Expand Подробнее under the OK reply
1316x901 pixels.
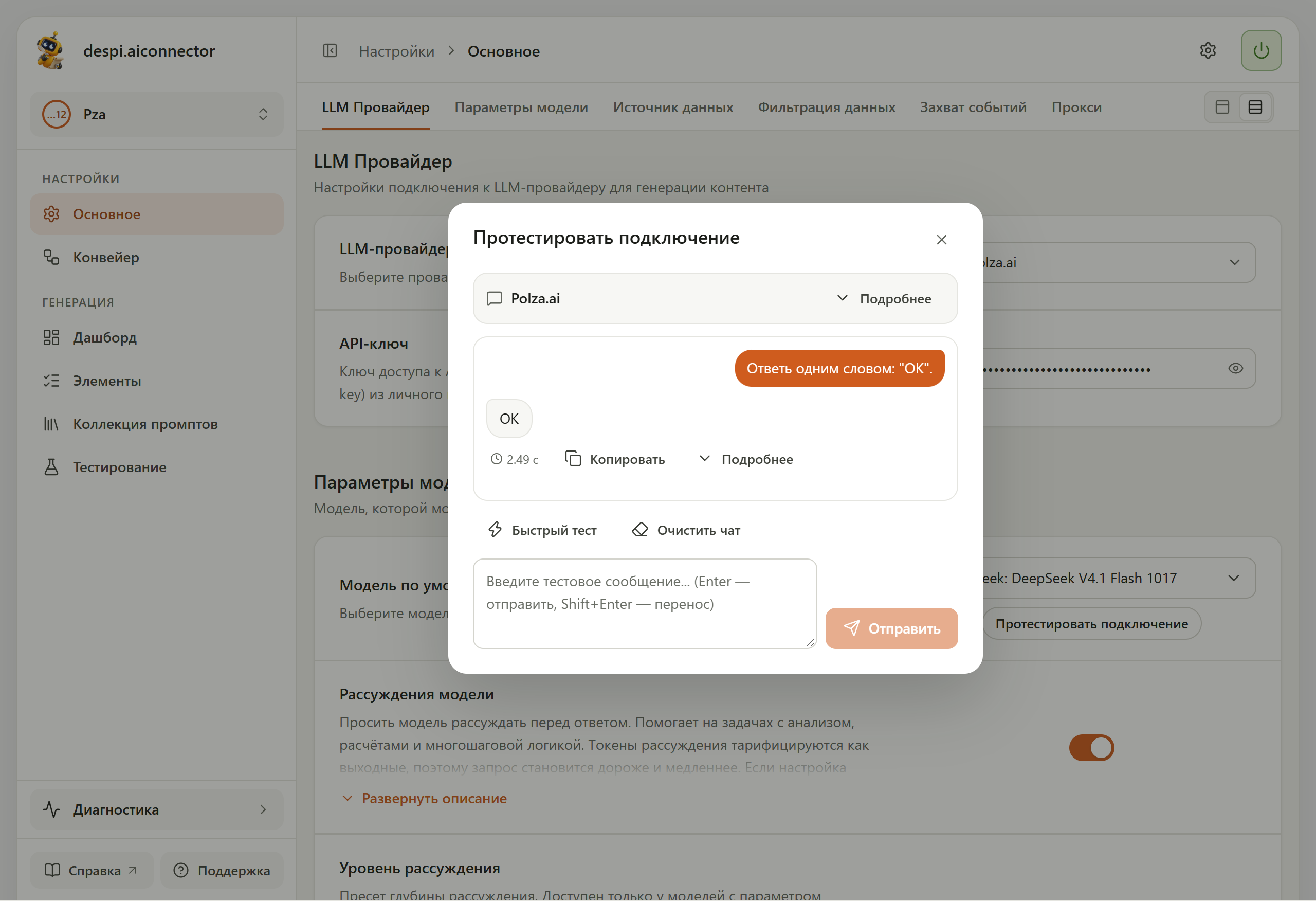(746, 459)
